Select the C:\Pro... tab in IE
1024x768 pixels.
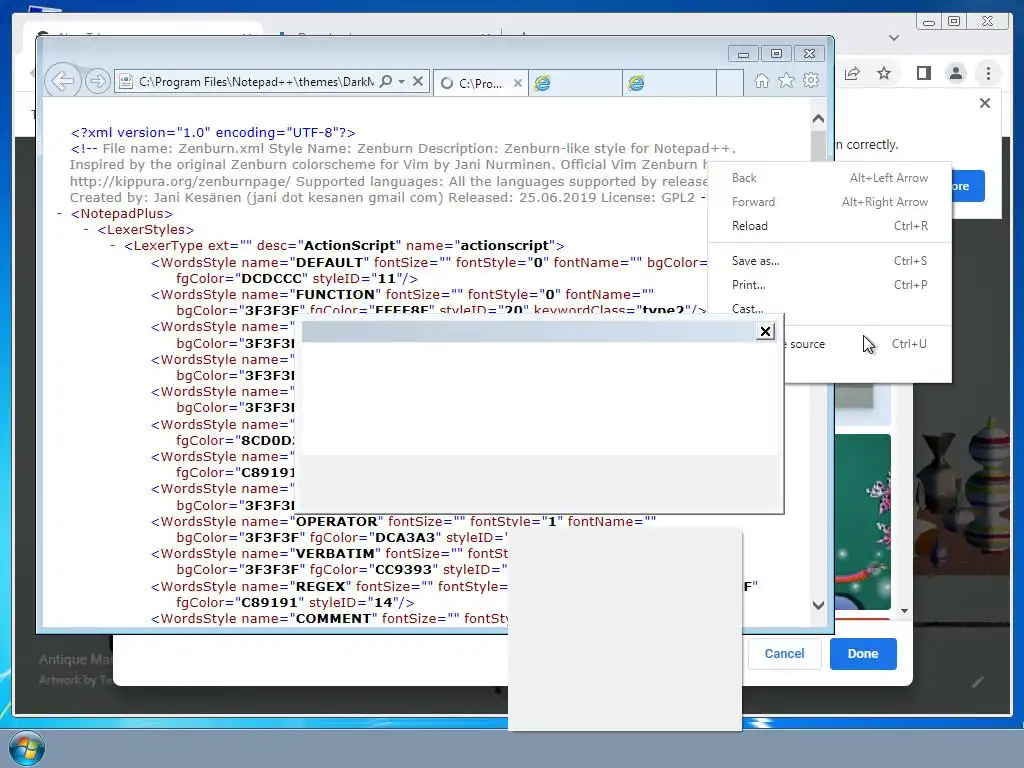[x=480, y=83]
